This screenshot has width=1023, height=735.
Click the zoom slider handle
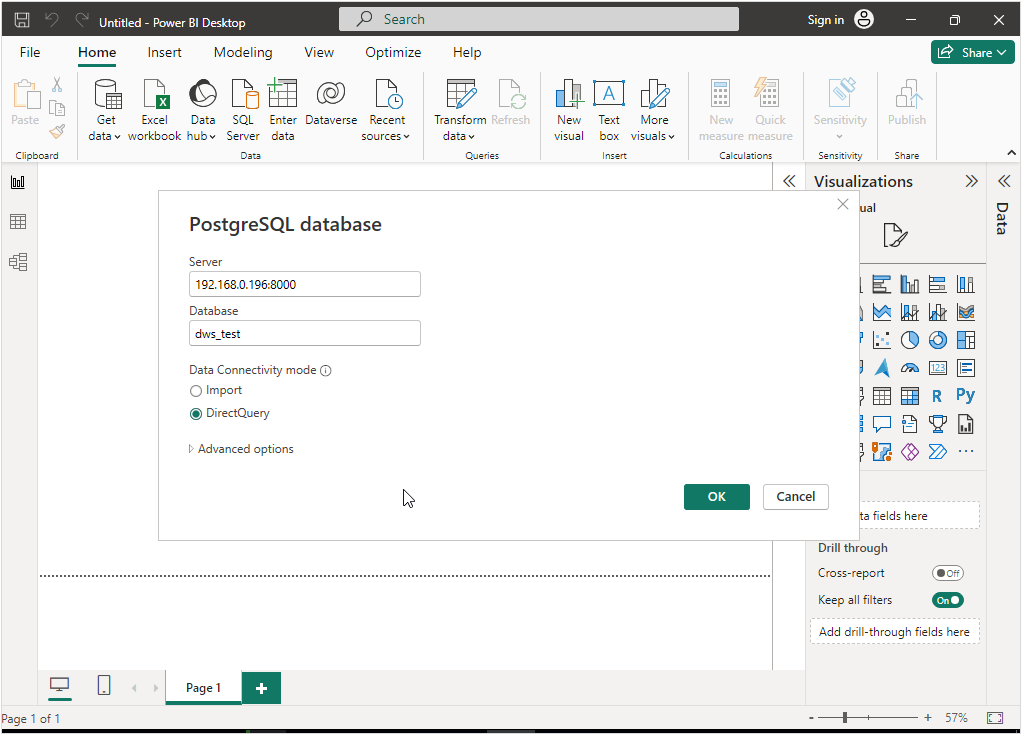845,717
